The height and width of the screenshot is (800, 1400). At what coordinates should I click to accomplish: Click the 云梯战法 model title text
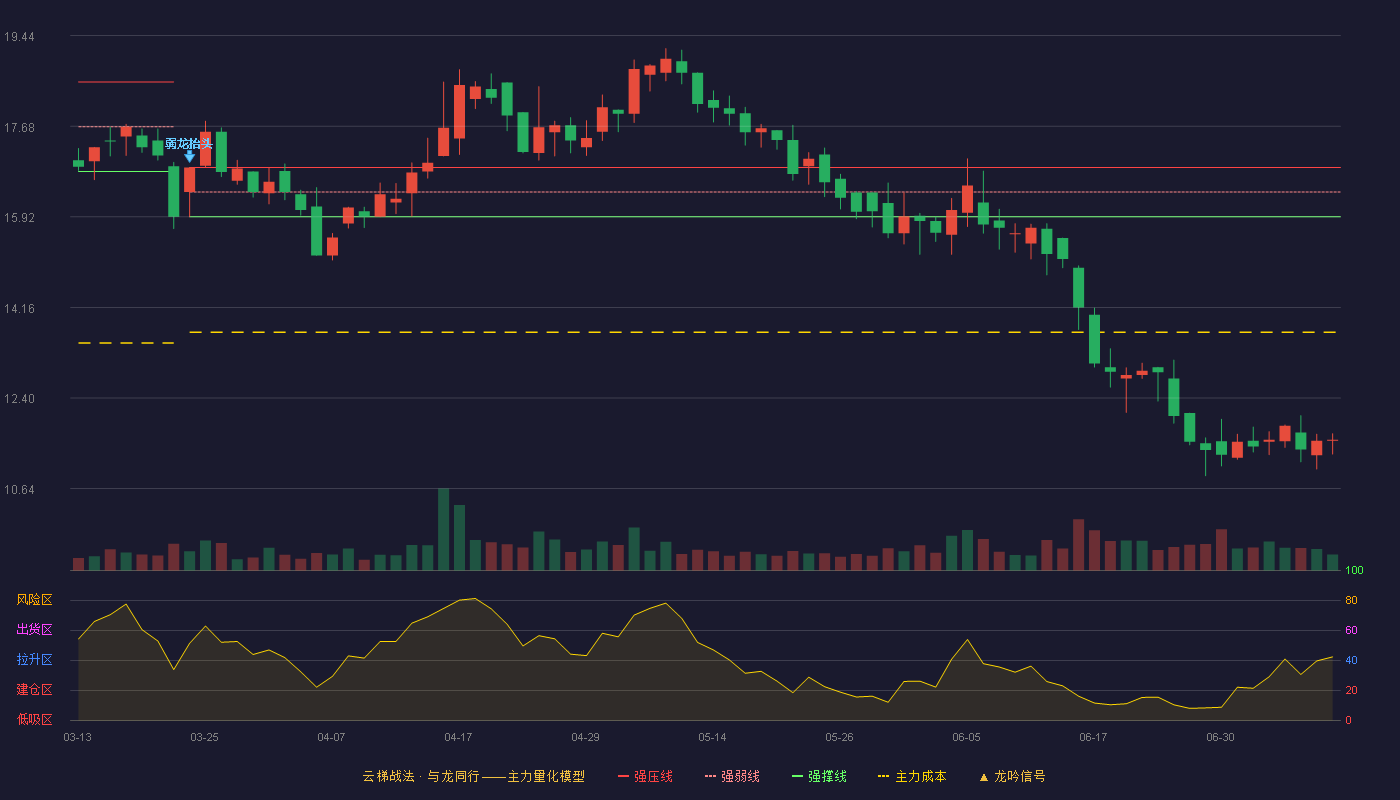pos(473,776)
